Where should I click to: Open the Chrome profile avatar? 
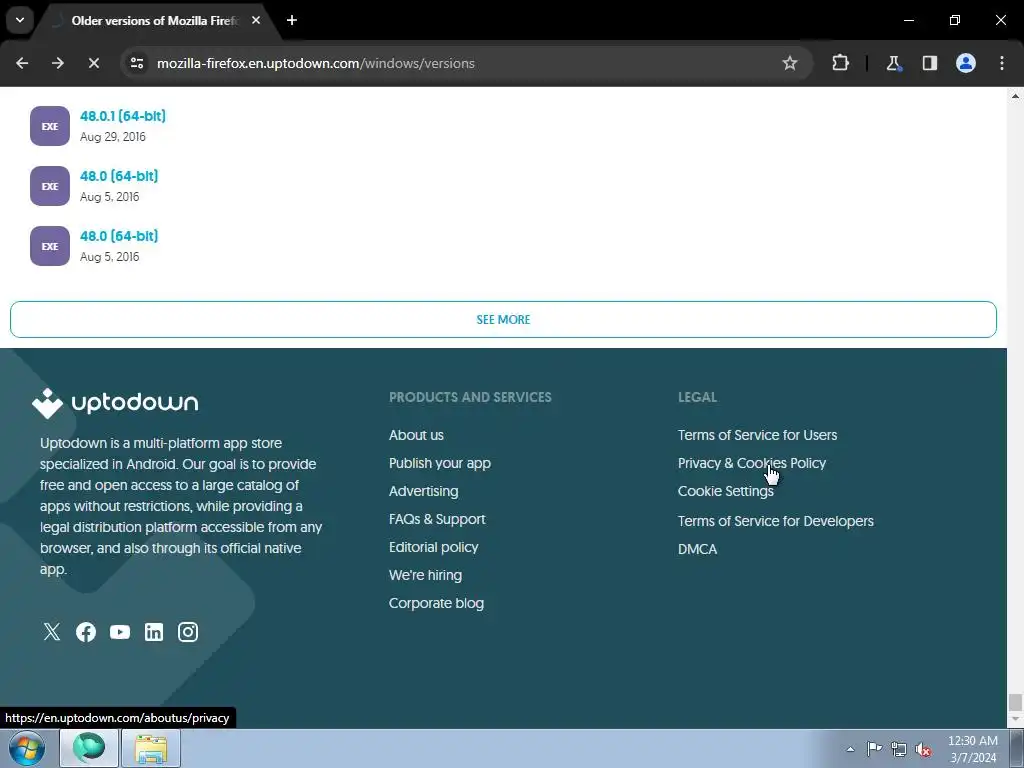click(x=966, y=63)
